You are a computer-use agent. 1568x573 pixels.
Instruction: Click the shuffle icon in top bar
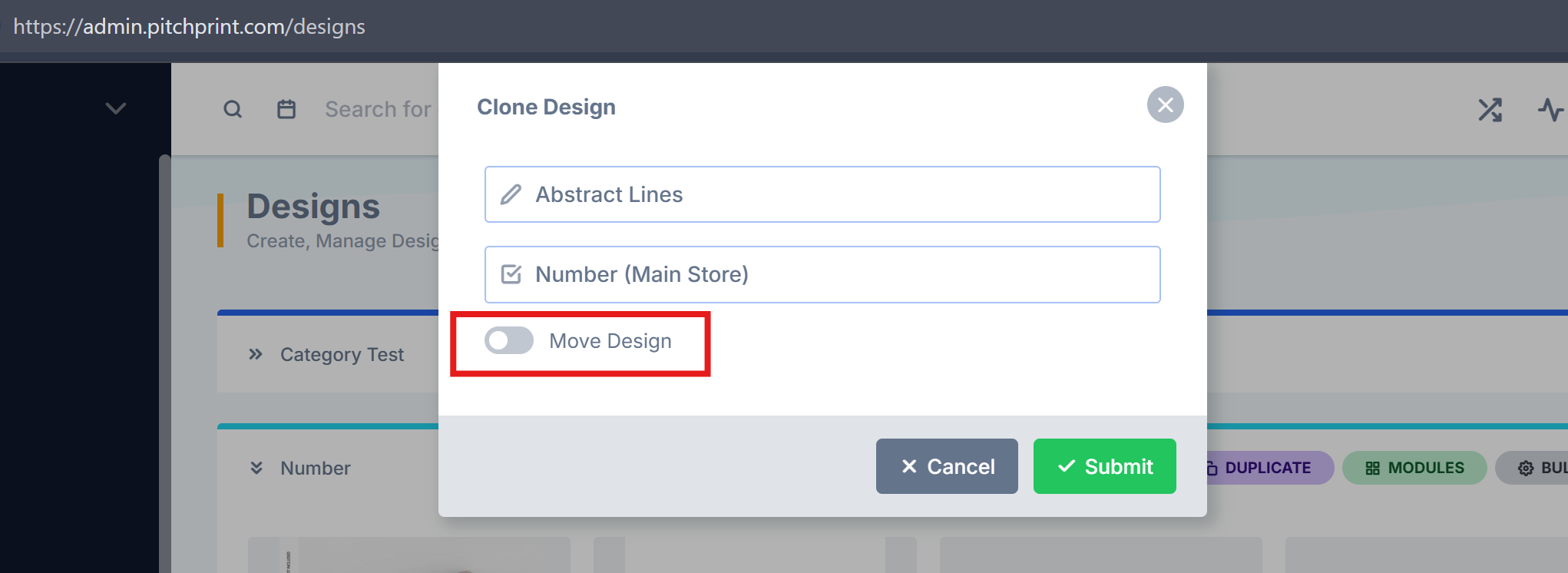[1490, 110]
